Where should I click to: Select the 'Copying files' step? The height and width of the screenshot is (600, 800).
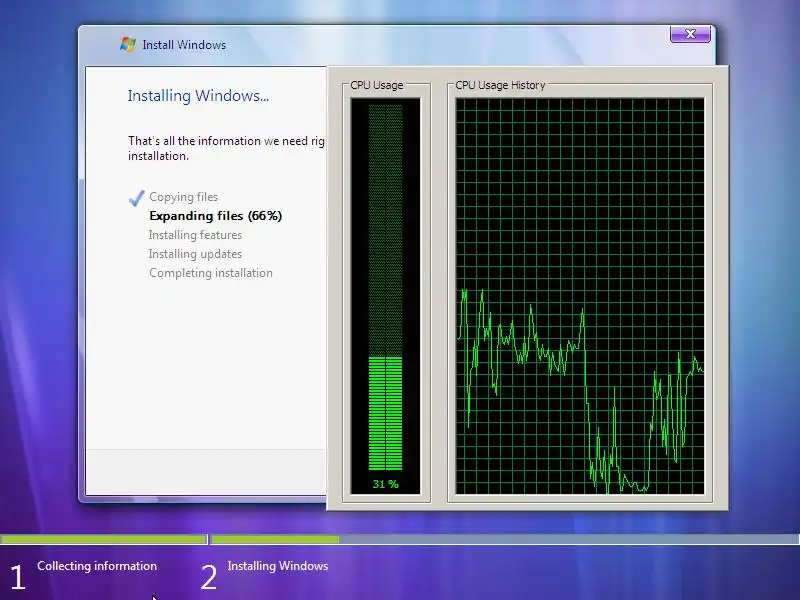[183, 197]
